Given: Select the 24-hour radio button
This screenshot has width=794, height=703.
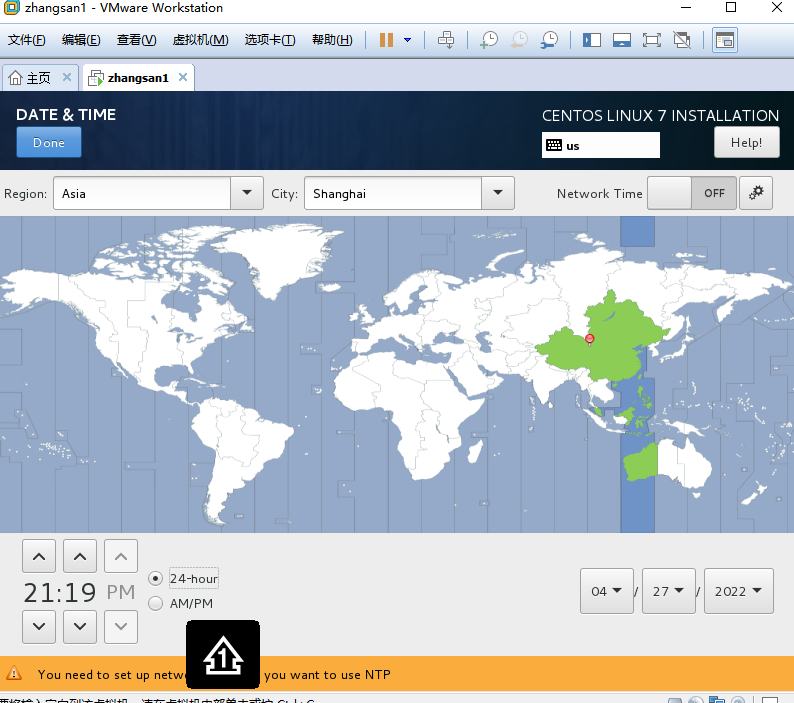Looking at the screenshot, I should 155,578.
